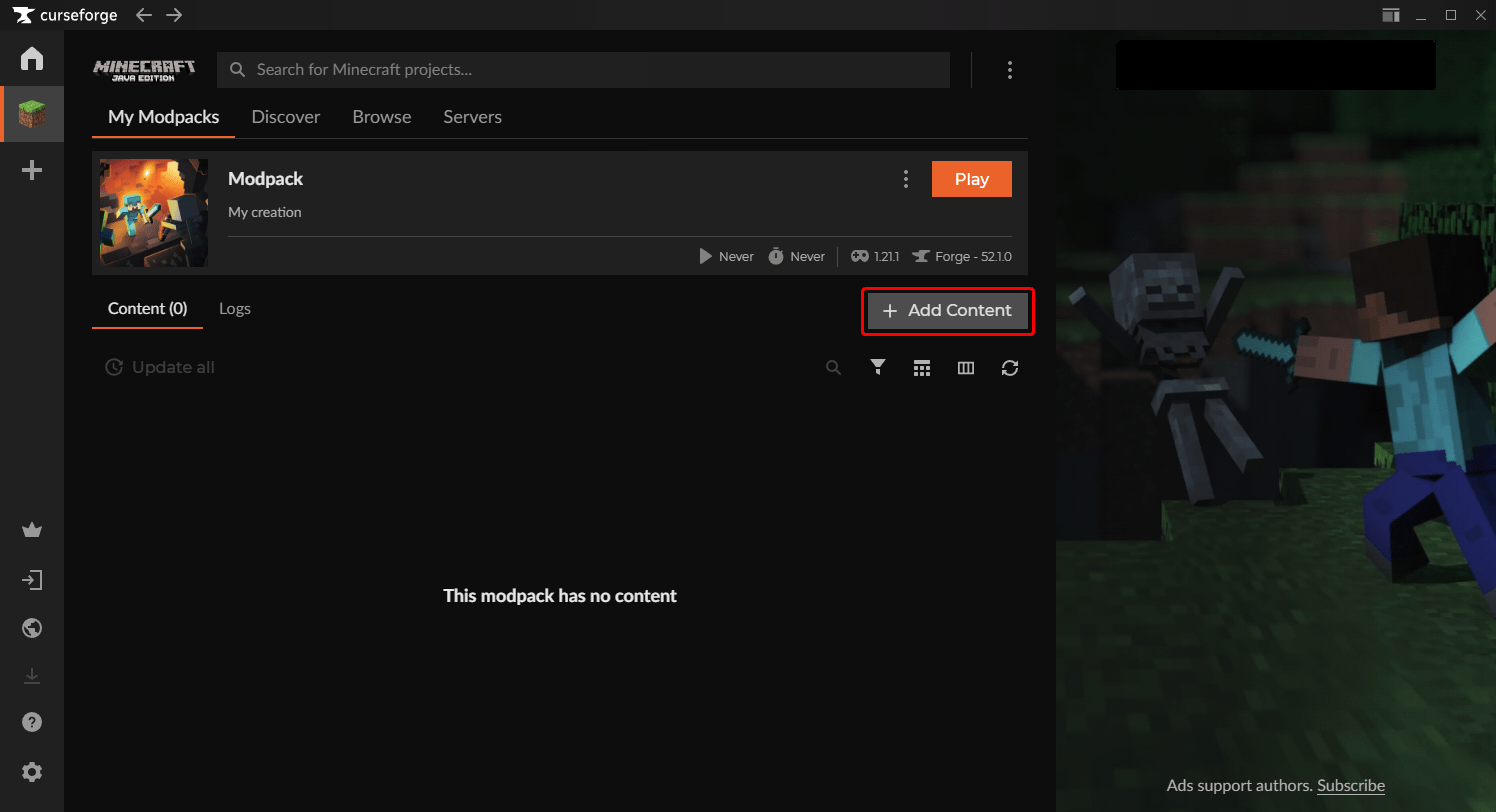Toggle the grid view layout icon

(922, 368)
